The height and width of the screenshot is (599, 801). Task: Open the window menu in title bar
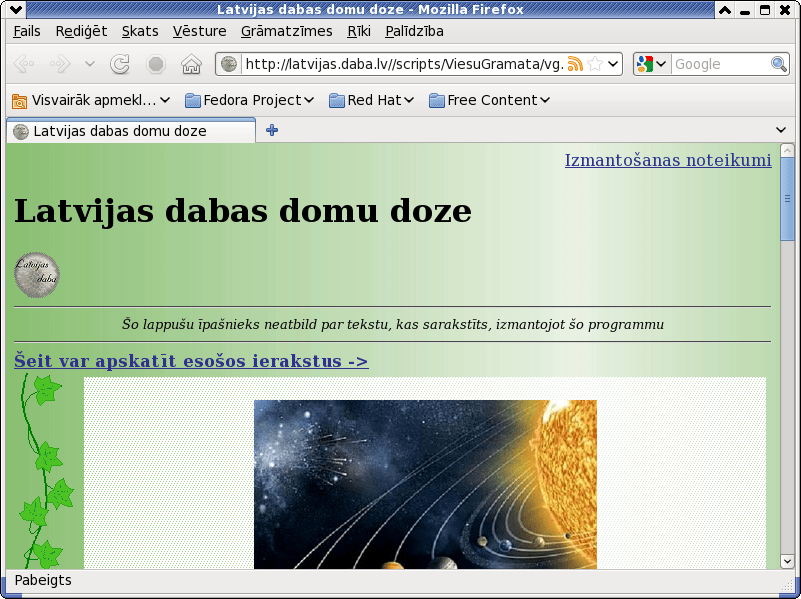pyautogui.click(x=15, y=9)
